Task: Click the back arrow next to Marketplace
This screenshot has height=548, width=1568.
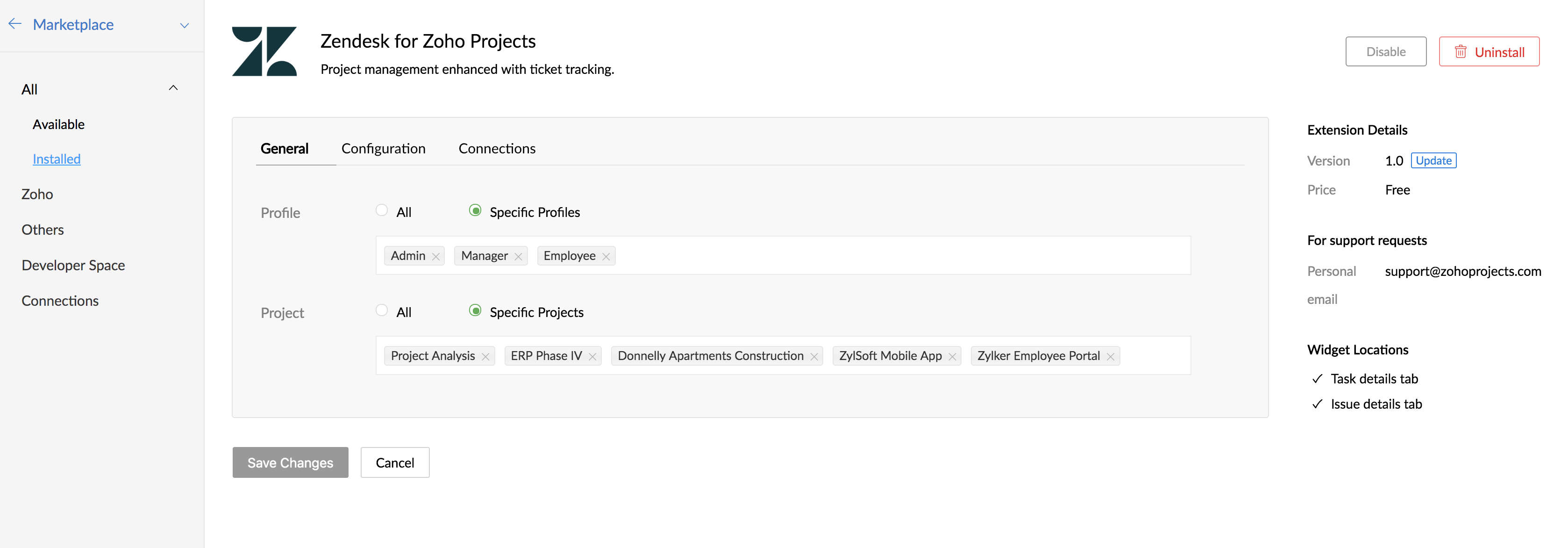Action: tap(15, 24)
